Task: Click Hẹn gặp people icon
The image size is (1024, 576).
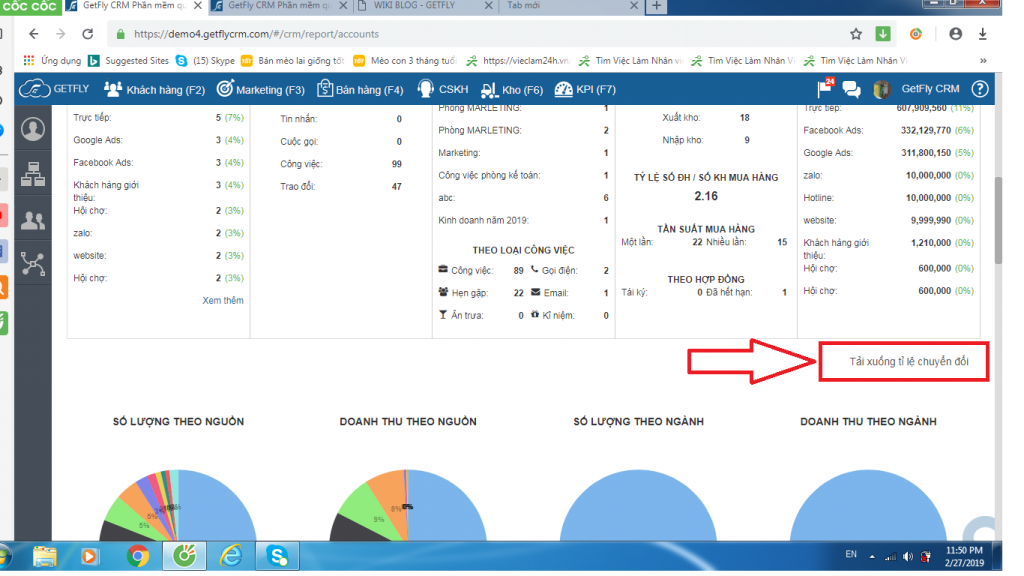Action: (x=443, y=292)
